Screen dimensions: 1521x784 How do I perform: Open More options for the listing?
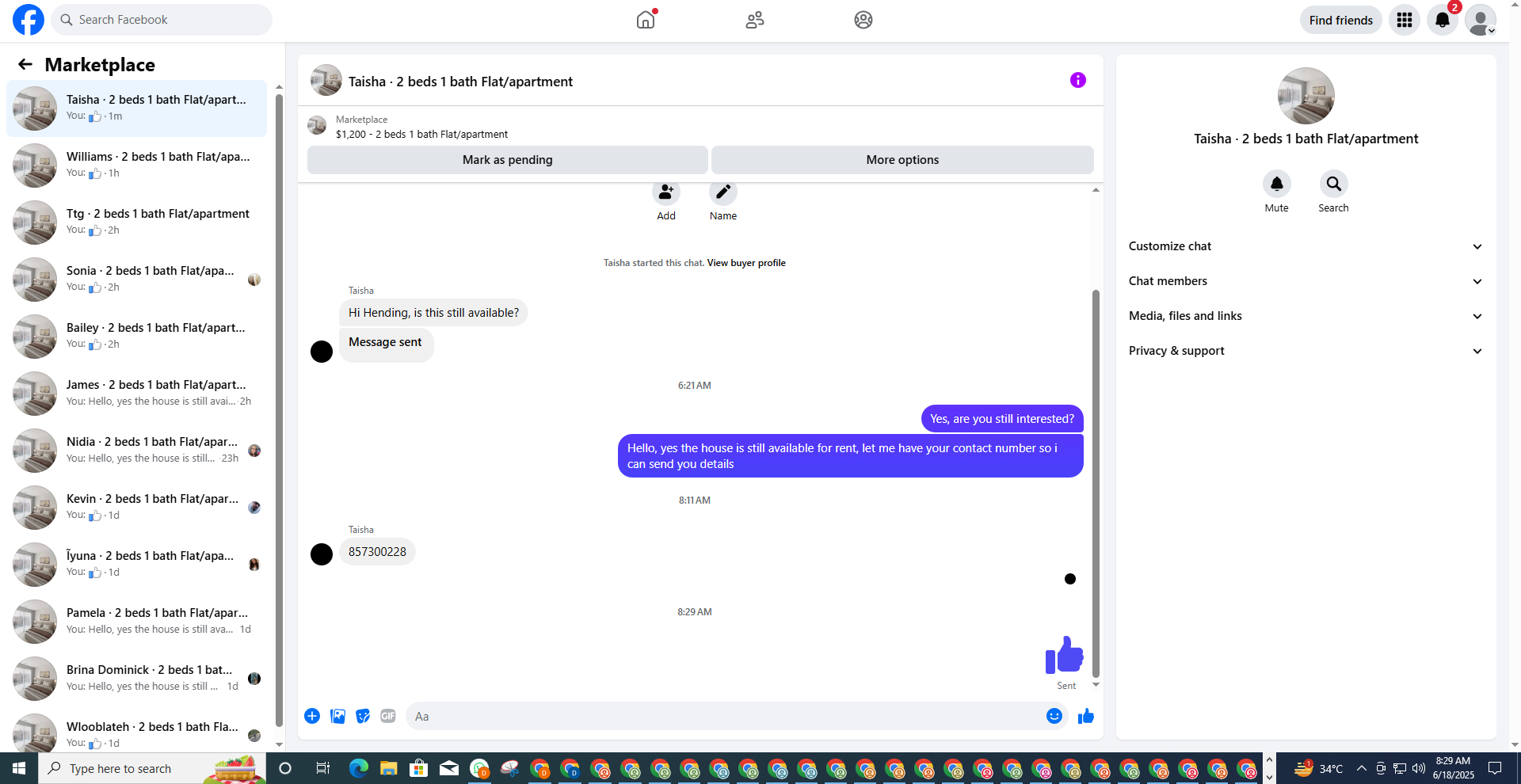coord(902,160)
